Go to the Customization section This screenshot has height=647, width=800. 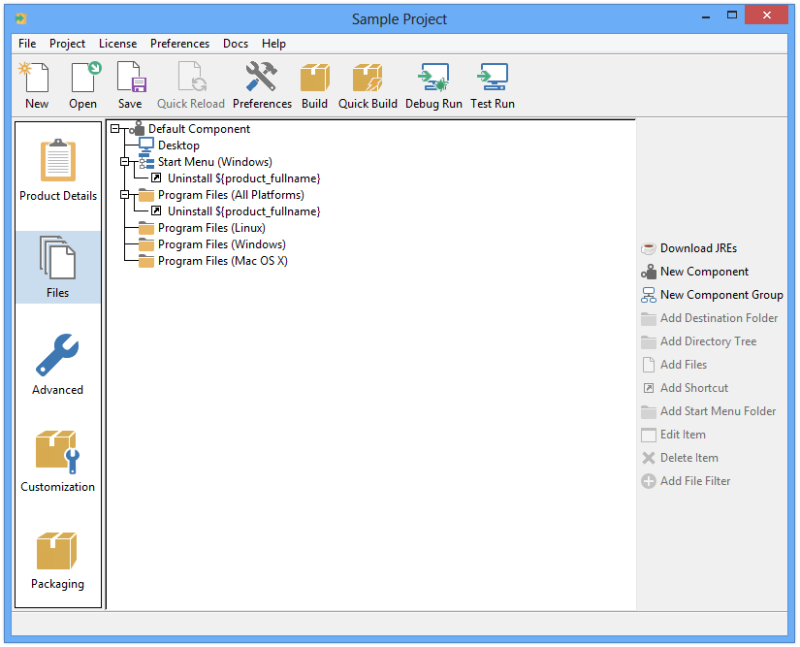point(58,461)
